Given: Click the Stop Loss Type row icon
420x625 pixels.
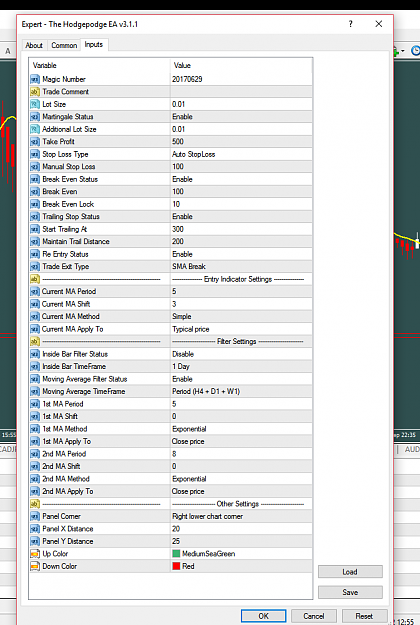Looking at the screenshot, I should coord(35,154).
